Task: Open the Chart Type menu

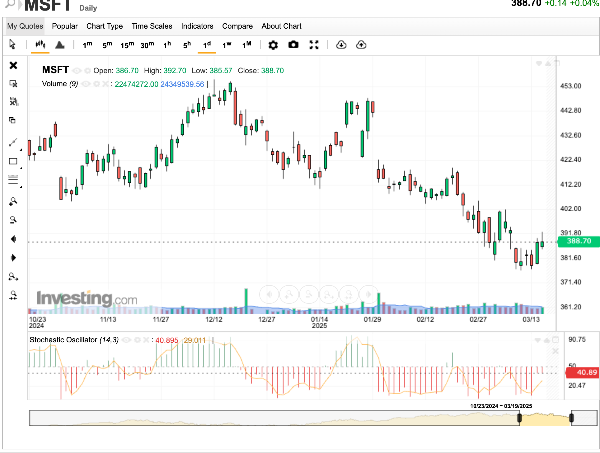Action: [104, 26]
